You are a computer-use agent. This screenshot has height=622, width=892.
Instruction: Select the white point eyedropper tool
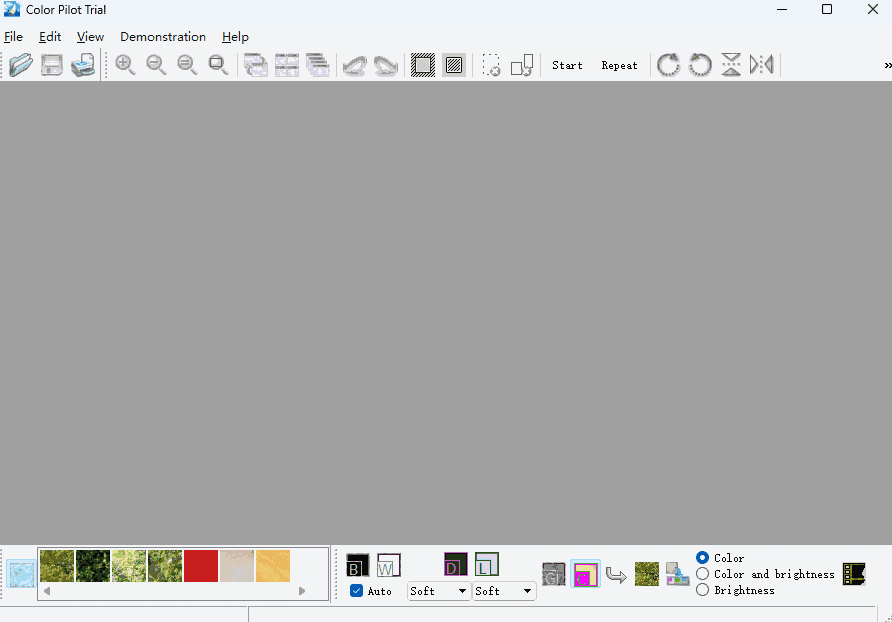point(388,564)
